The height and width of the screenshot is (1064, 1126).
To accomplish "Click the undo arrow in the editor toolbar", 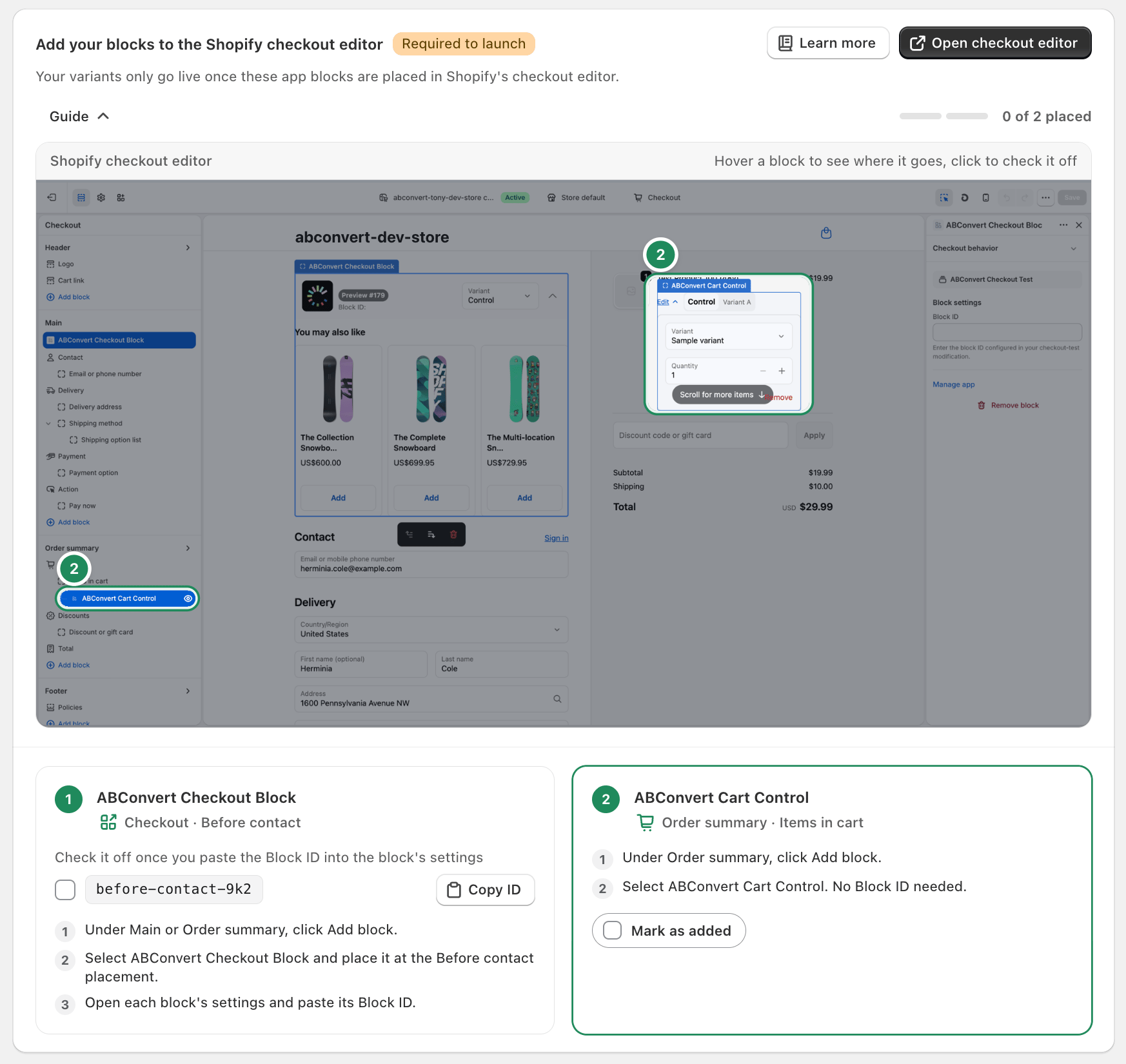I will pos(1007,198).
